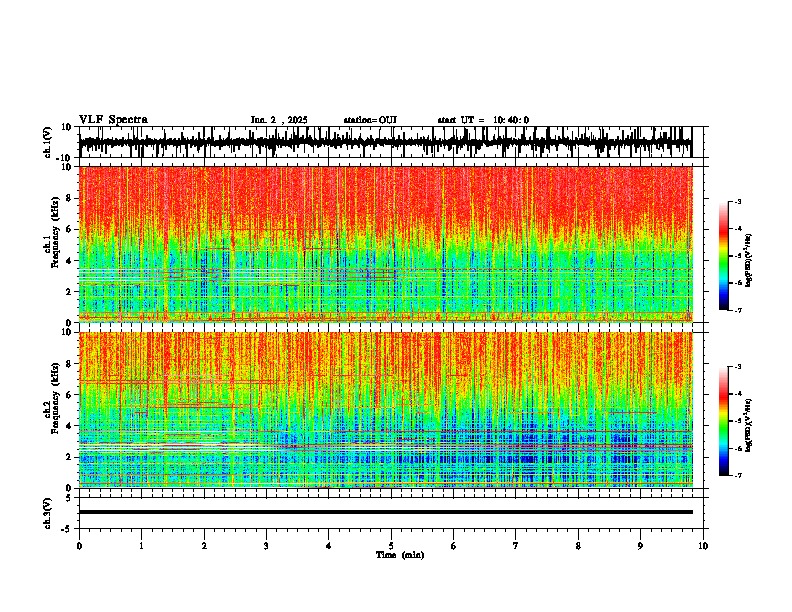Viewport: 792px width, 612px height.
Task: Click inside the ch.2 spectrogram plot
Action: (385, 410)
